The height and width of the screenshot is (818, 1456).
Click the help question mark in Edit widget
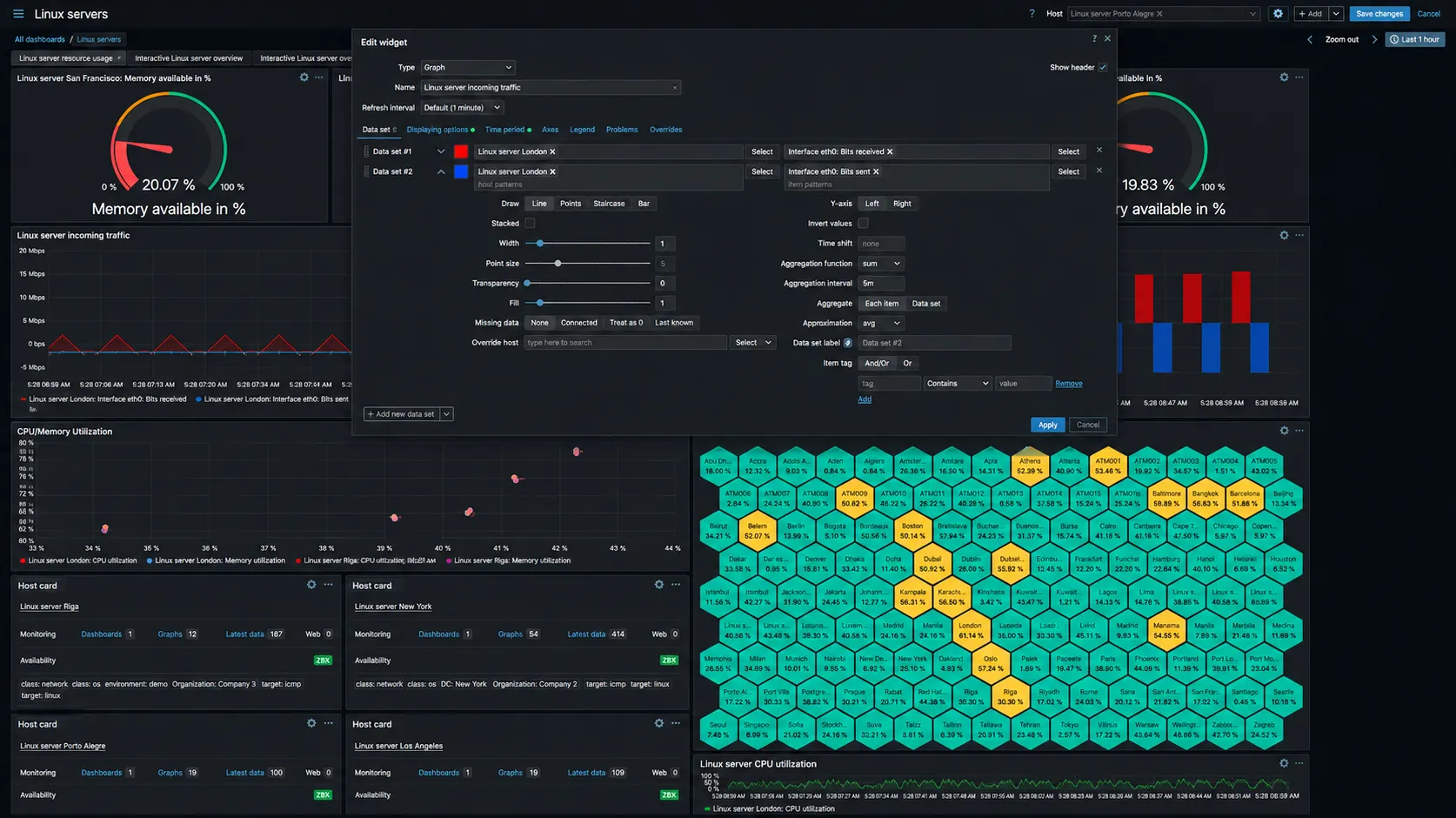pyautogui.click(x=1094, y=38)
